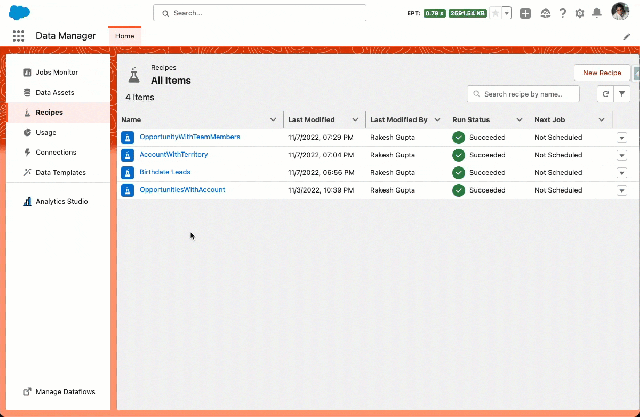Click the Favorites star icon

[x=495, y=13]
